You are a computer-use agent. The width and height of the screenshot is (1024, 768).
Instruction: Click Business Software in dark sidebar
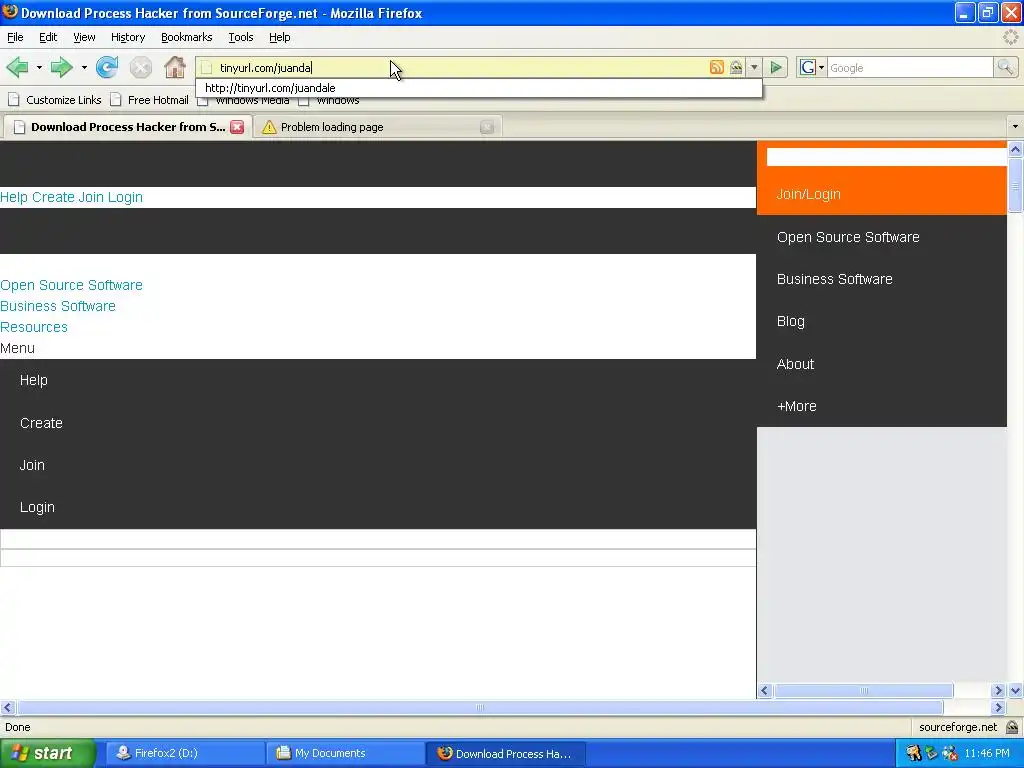click(x=834, y=279)
